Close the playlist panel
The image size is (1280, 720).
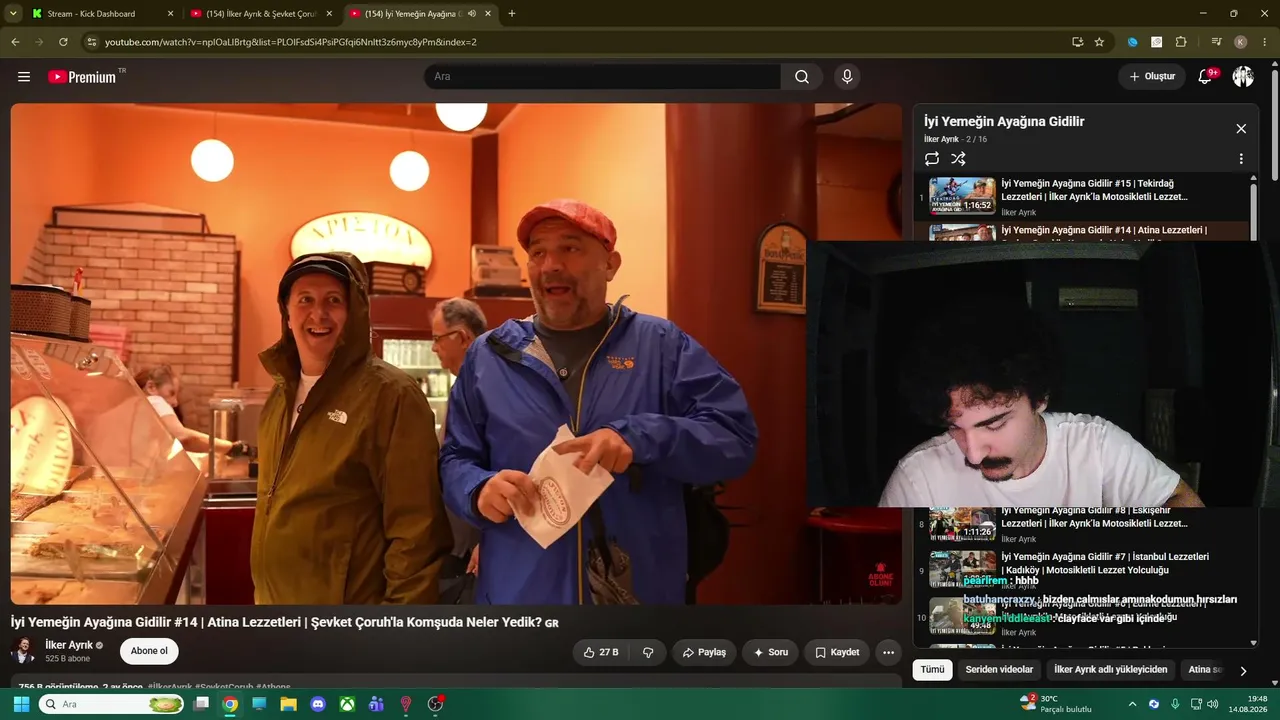(1241, 129)
